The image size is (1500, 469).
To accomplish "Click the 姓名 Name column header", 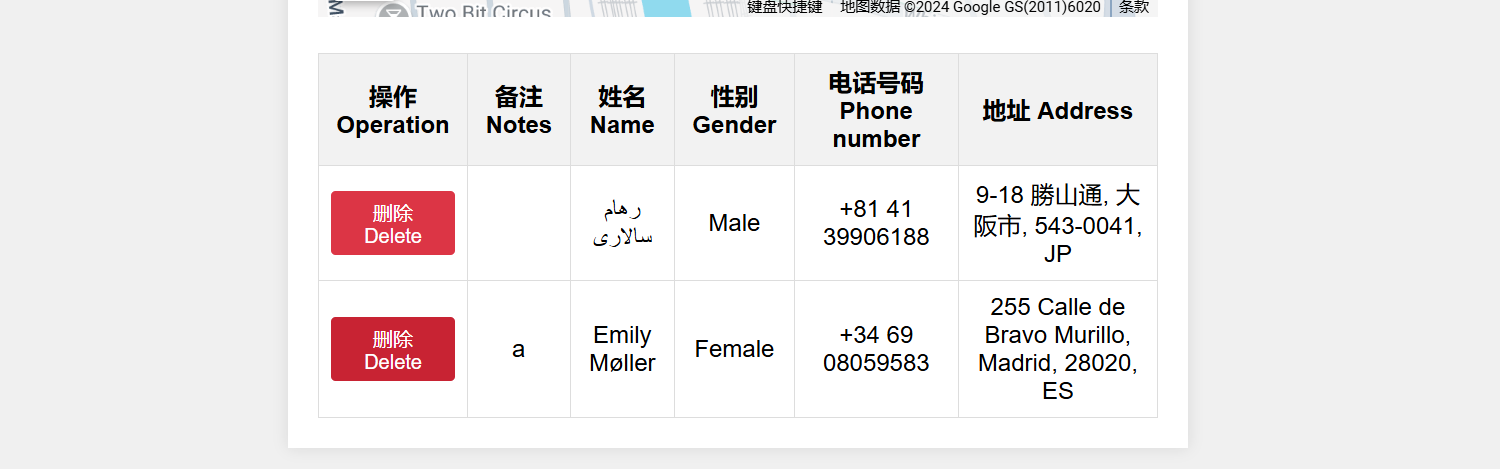I will (x=622, y=110).
